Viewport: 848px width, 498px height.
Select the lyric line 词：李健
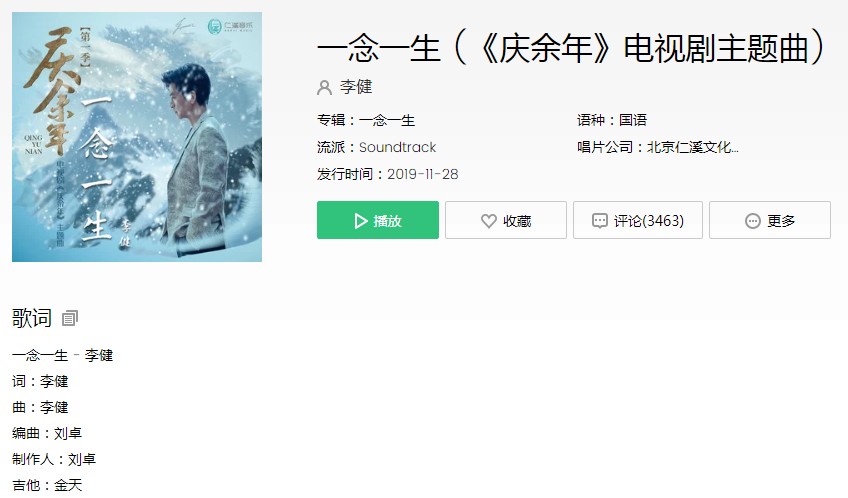(40, 381)
